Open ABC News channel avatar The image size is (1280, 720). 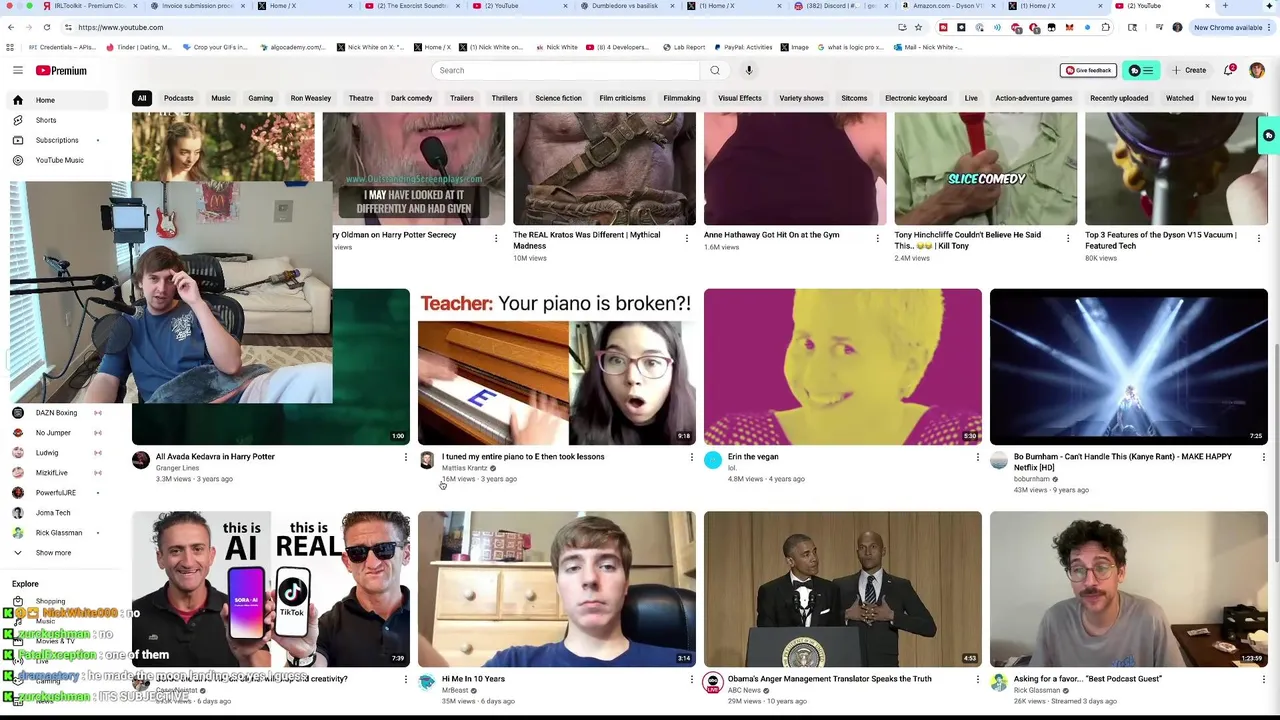click(713, 682)
